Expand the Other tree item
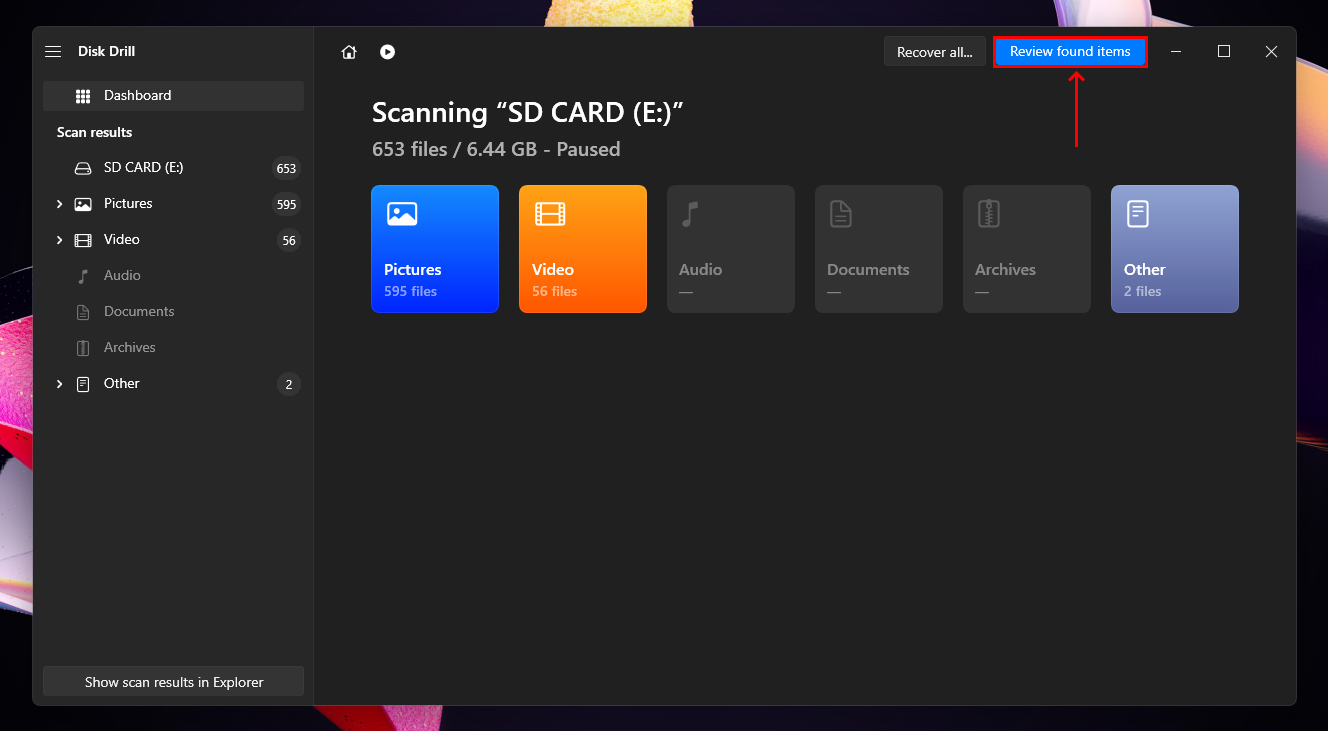 [x=59, y=384]
